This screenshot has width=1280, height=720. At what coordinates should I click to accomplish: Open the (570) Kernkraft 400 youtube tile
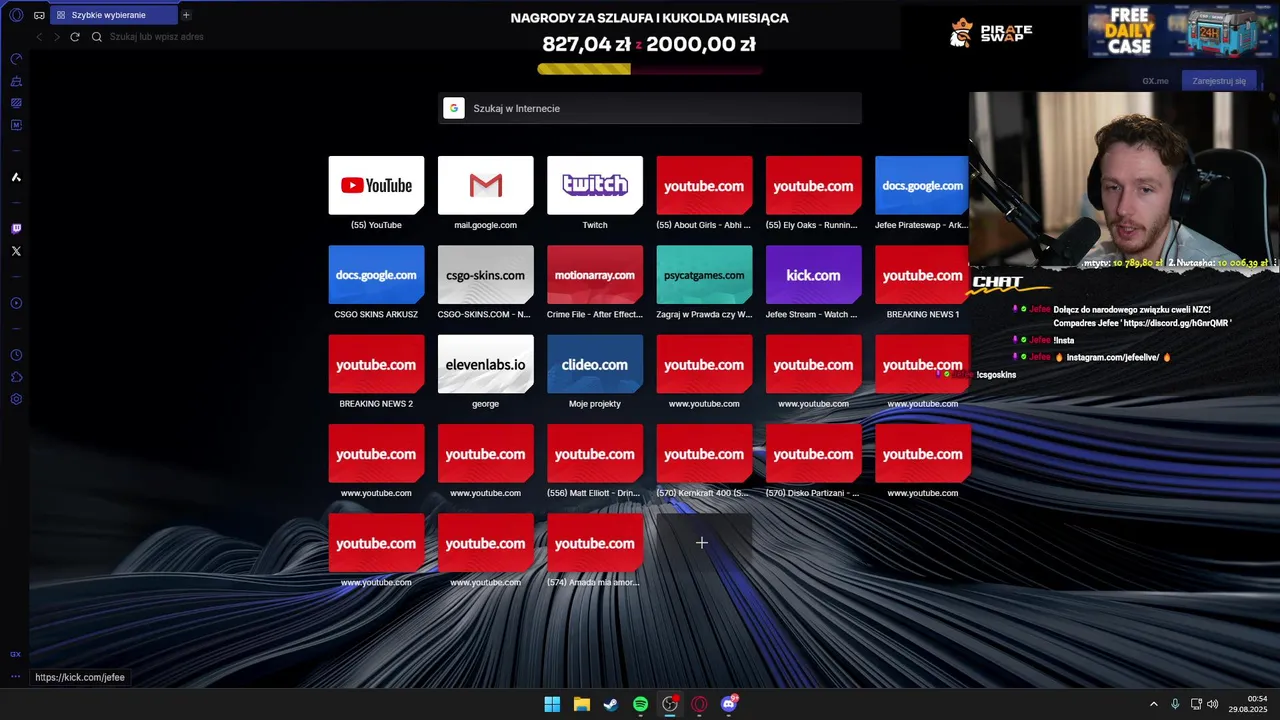[x=704, y=454]
